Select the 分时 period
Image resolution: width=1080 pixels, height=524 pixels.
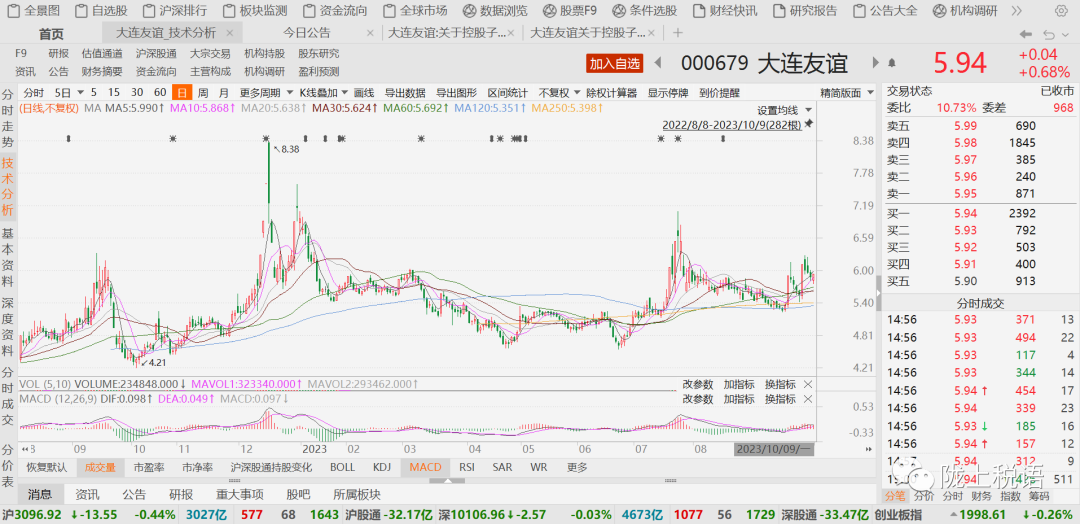(34, 93)
